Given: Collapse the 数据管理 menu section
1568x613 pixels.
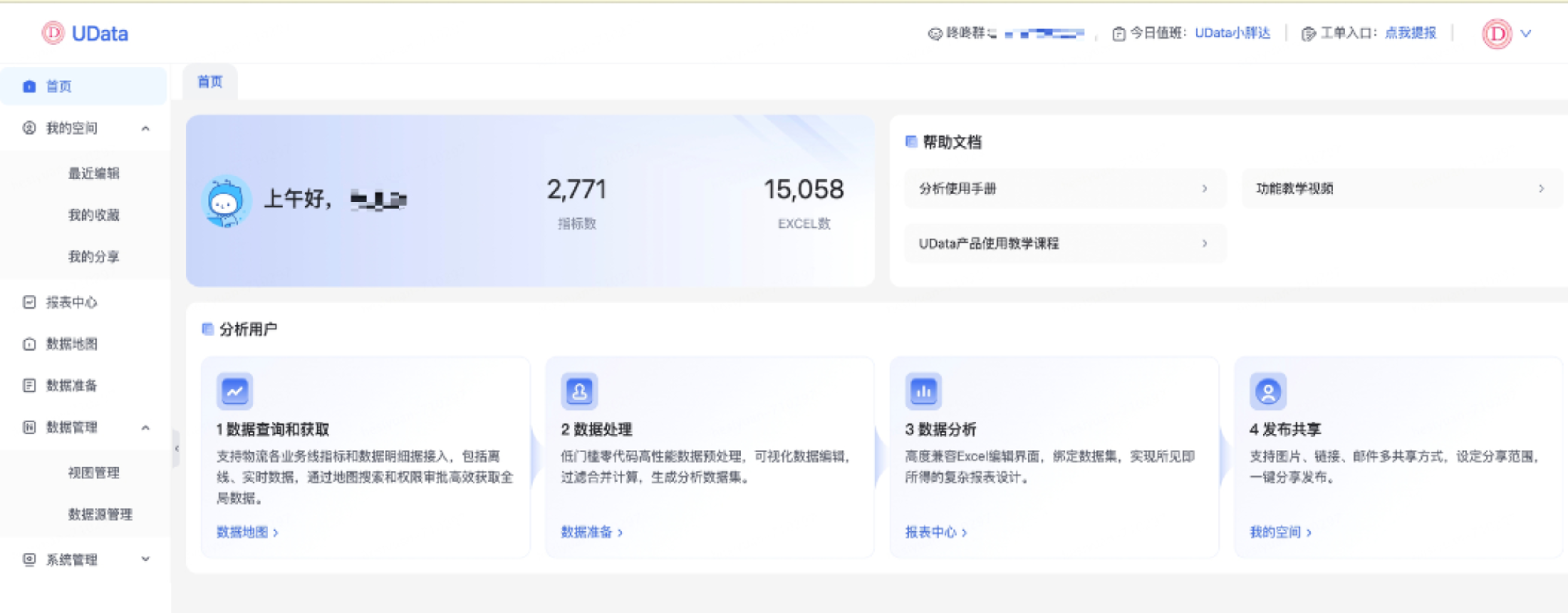Looking at the screenshot, I should point(145,427).
